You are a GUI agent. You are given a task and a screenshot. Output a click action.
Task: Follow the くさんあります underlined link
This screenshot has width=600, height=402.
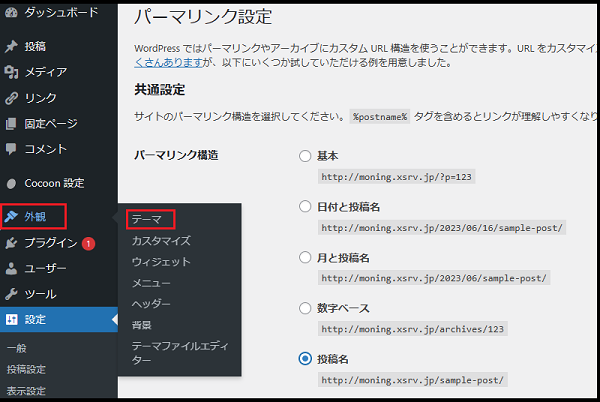(168, 62)
